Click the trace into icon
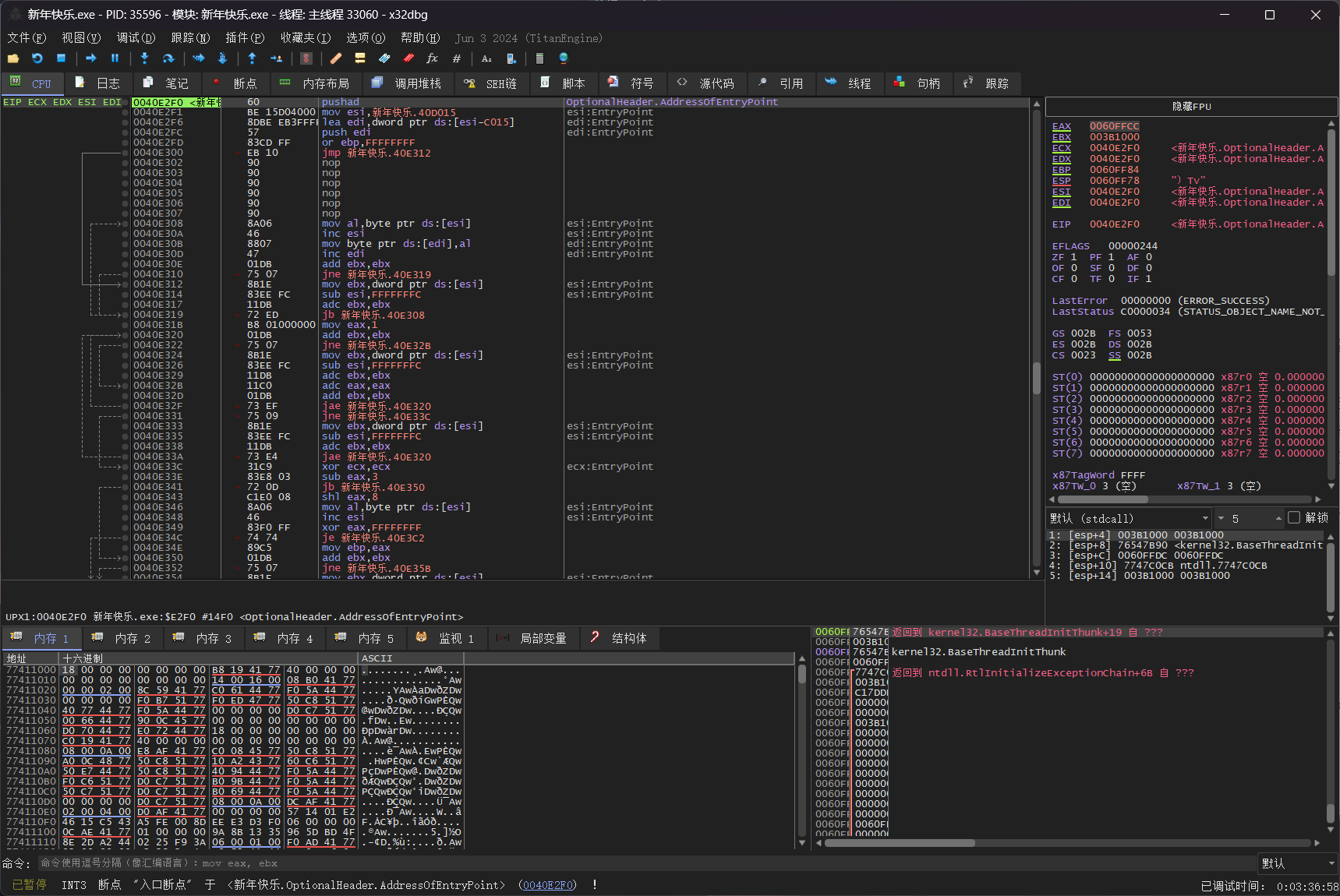The height and width of the screenshot is (896, 1340). click(x=199, y=58)
